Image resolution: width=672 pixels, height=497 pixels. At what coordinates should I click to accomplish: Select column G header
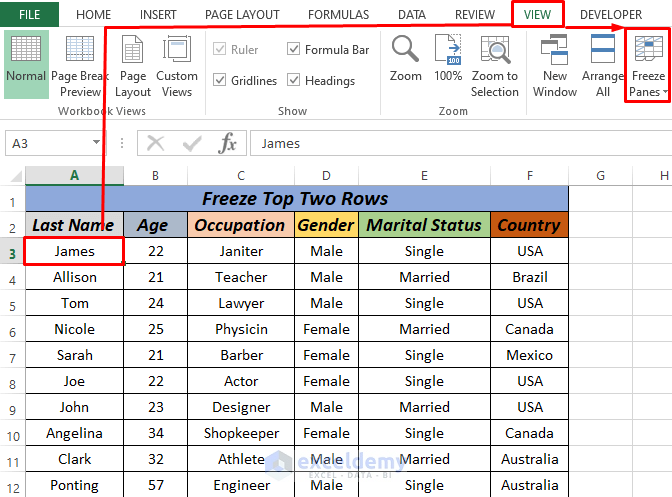[600, 176]
